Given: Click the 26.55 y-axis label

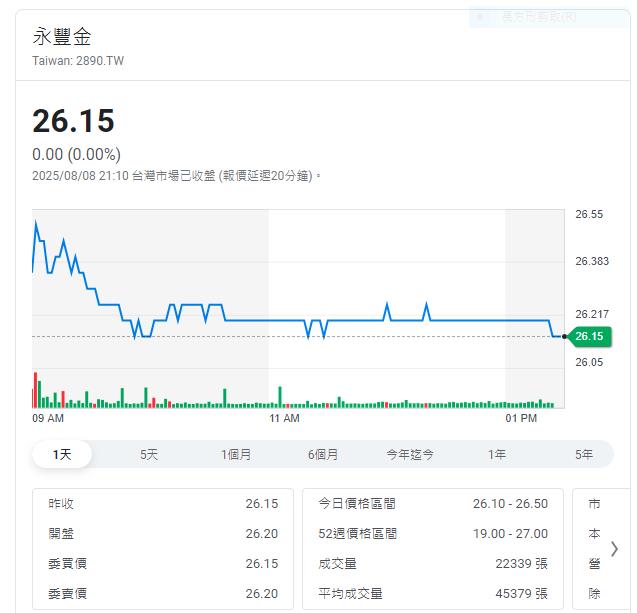Looking at the screenshot, I should [x=589, y=214].
